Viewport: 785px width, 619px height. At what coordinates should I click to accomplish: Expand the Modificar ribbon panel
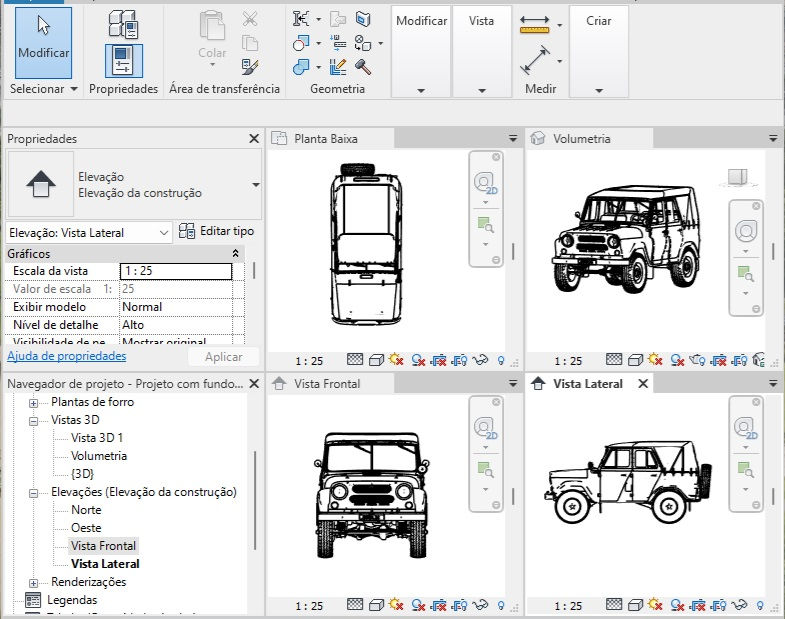(421, 91)
